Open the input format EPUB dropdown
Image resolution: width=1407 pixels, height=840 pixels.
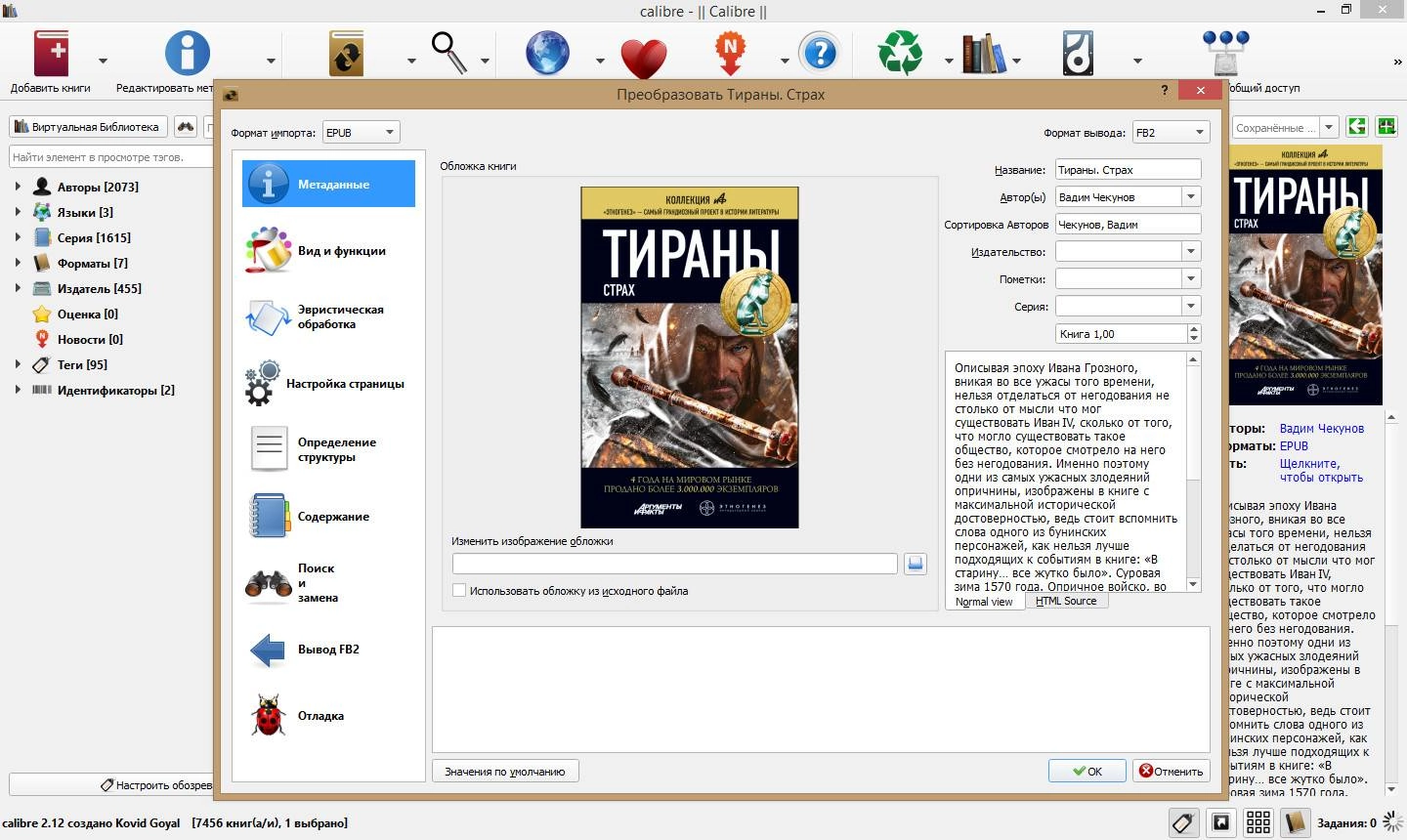click(361, 133)
